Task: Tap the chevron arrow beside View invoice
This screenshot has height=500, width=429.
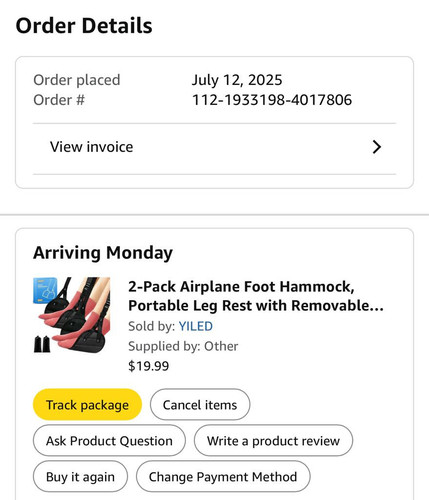Action: (x=376, y=147)
